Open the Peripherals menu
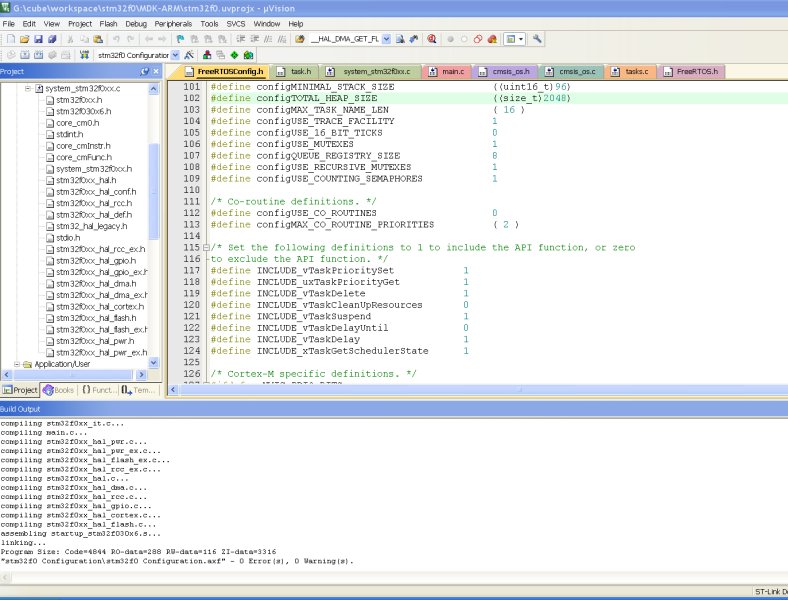This screenshot has width=788, height=600. (173, 23)
